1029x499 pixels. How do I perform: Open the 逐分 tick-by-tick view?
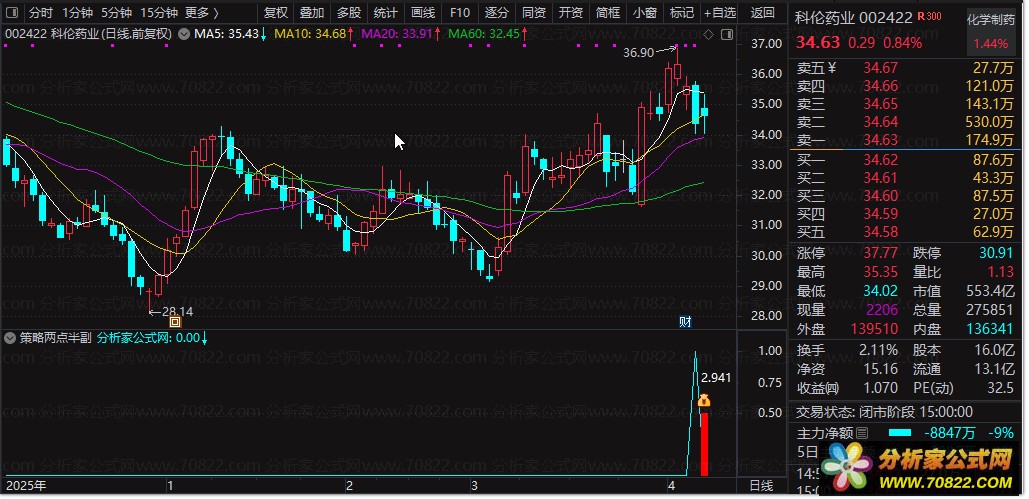point(497,12)
